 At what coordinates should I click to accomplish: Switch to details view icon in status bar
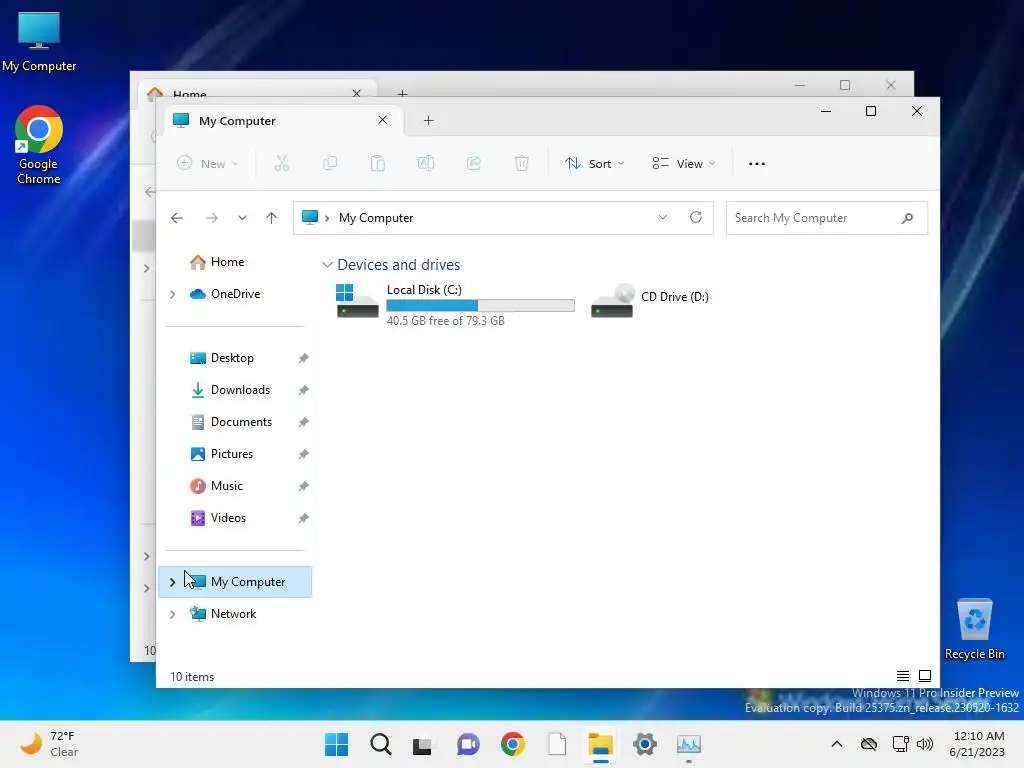[x=903, y=676]
